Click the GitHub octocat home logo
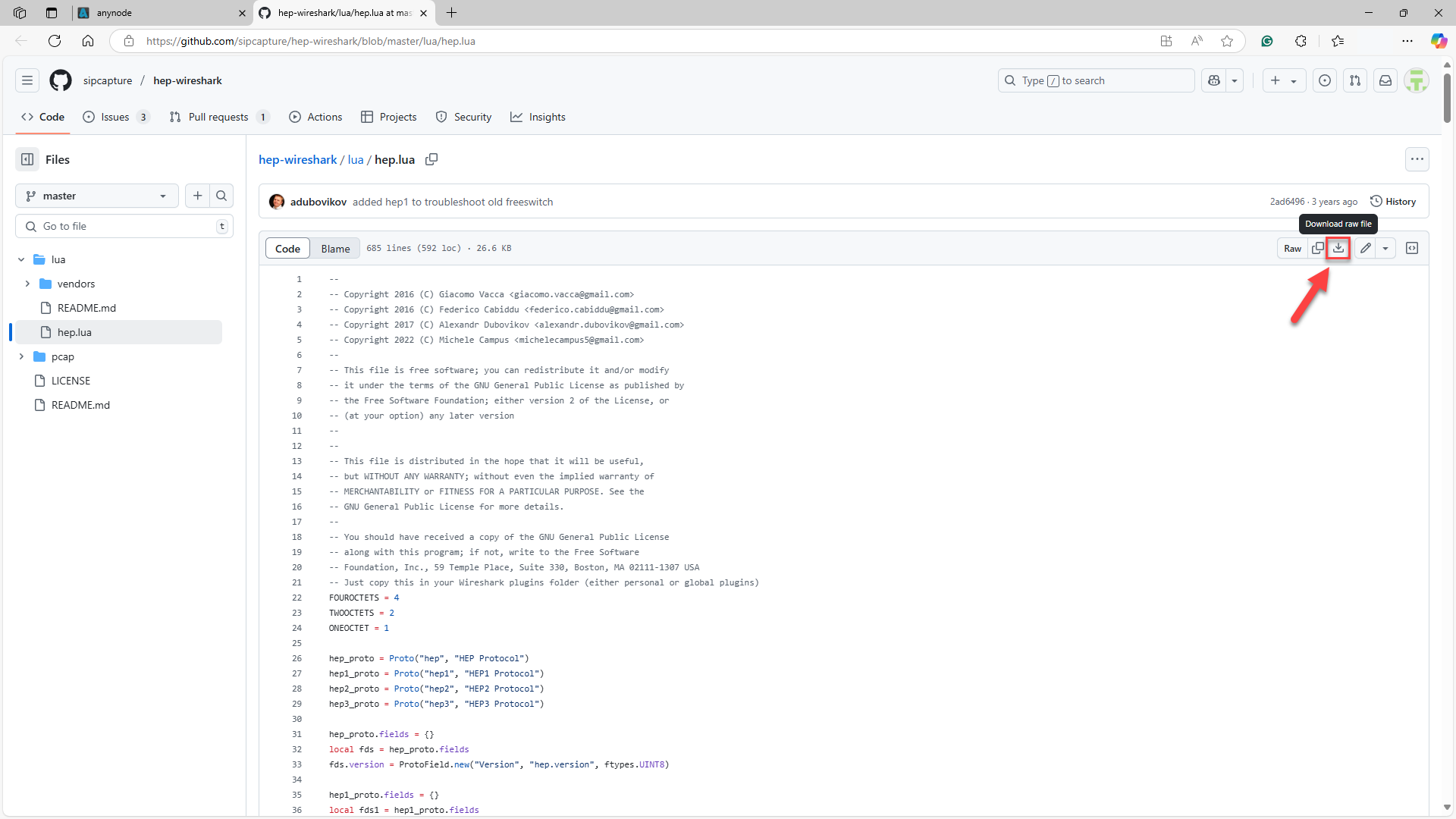This screenshot has width=1456, height=819. click(x=60, y=80)
